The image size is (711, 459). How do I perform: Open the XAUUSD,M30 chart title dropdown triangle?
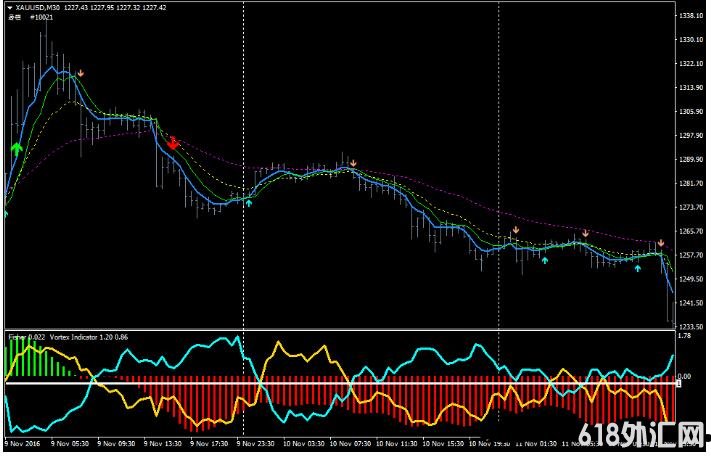(9, 8)
